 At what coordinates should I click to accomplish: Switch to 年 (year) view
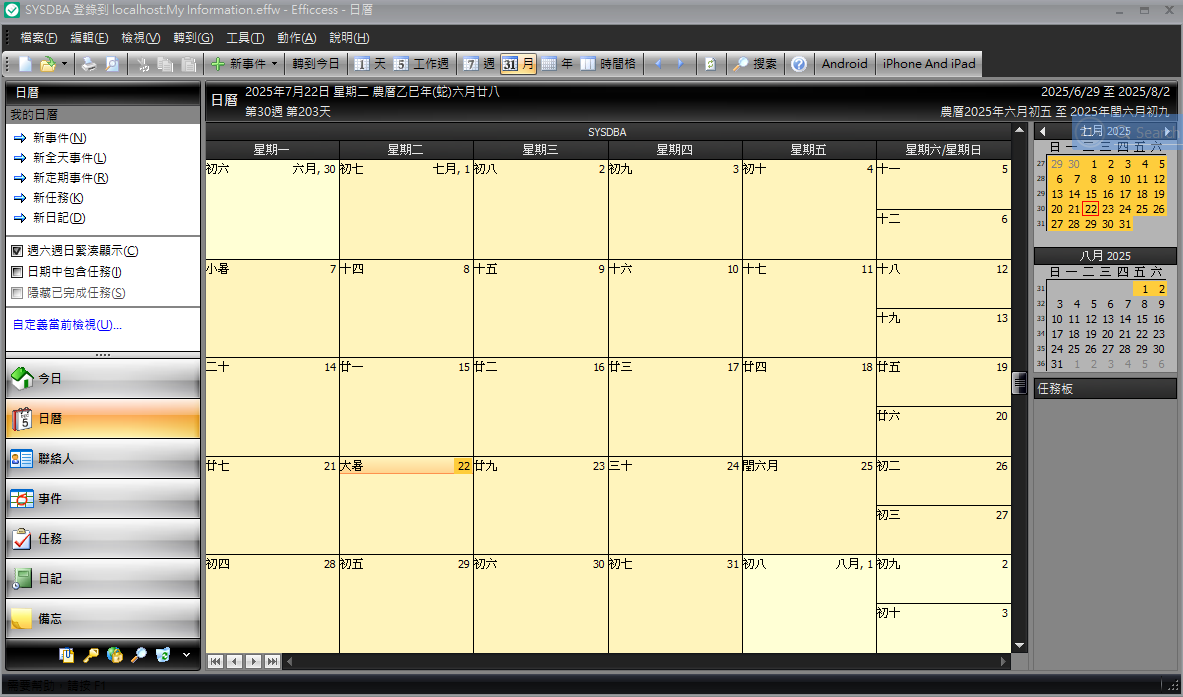pyautogui.click(x=558, y=64)
